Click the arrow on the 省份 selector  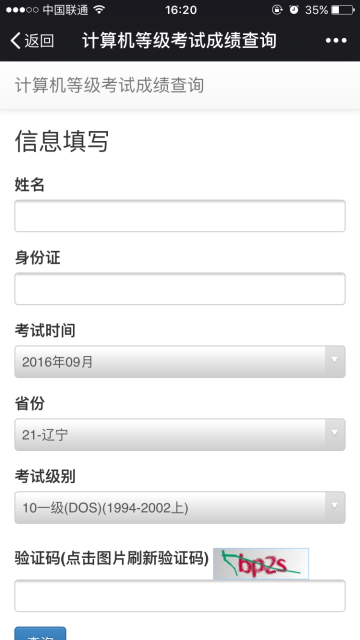[x=335, y=433]
